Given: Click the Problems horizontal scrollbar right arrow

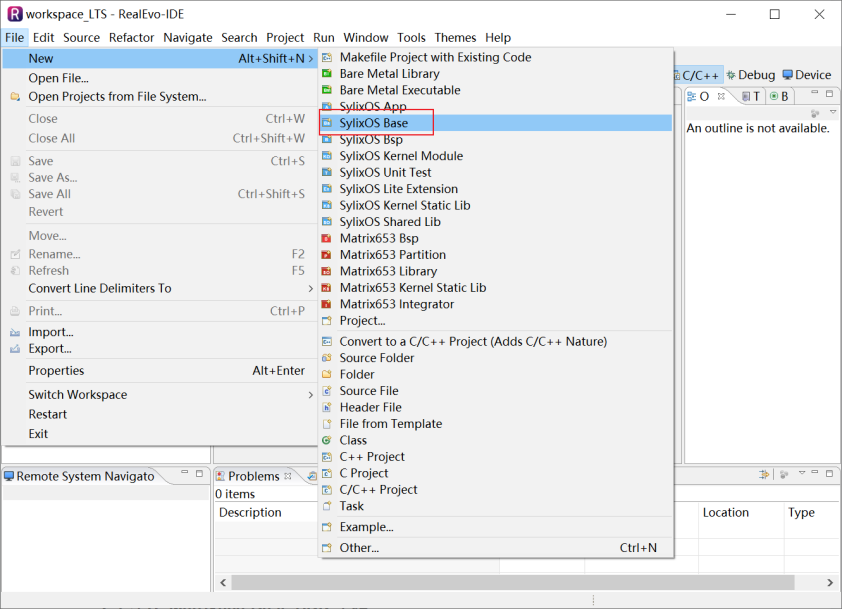Looking at the screenshot, I should coord(830,583).
